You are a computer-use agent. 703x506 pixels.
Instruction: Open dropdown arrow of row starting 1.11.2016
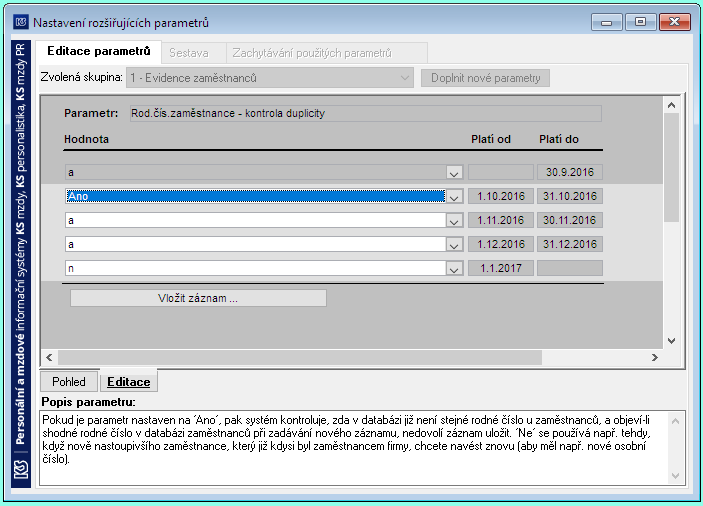454,221
